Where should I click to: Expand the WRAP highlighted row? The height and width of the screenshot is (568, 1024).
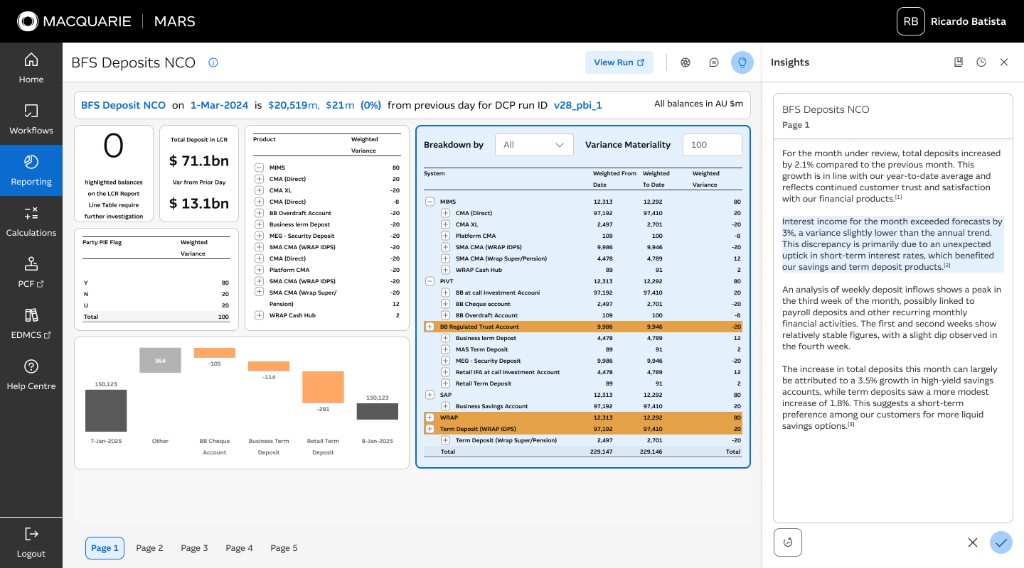[x=430, y=418]
